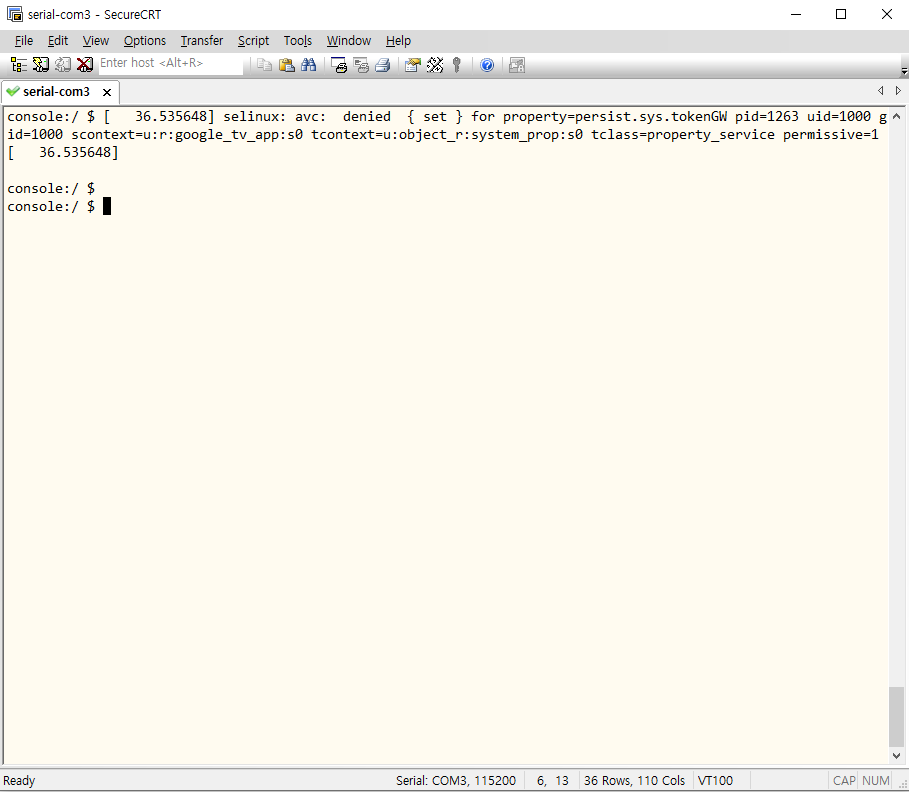The width and height of the screenshot is (909, 792).
Task: Click the Enter host input field
Action: (x=170, y=64)
